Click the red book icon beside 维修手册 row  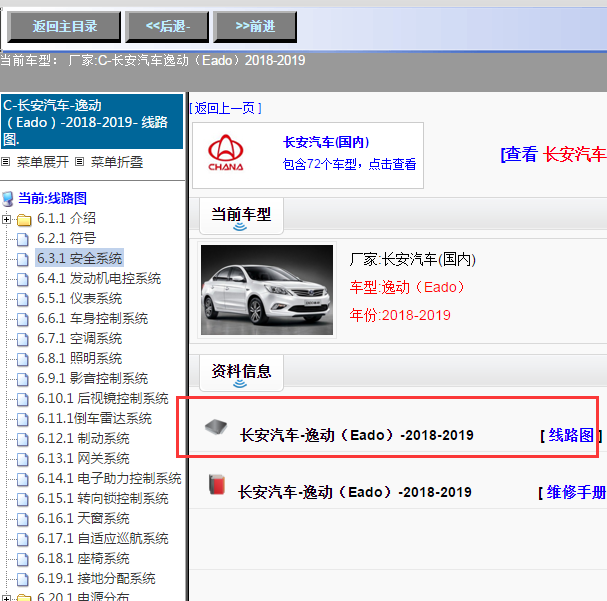(x=217, y=484)
